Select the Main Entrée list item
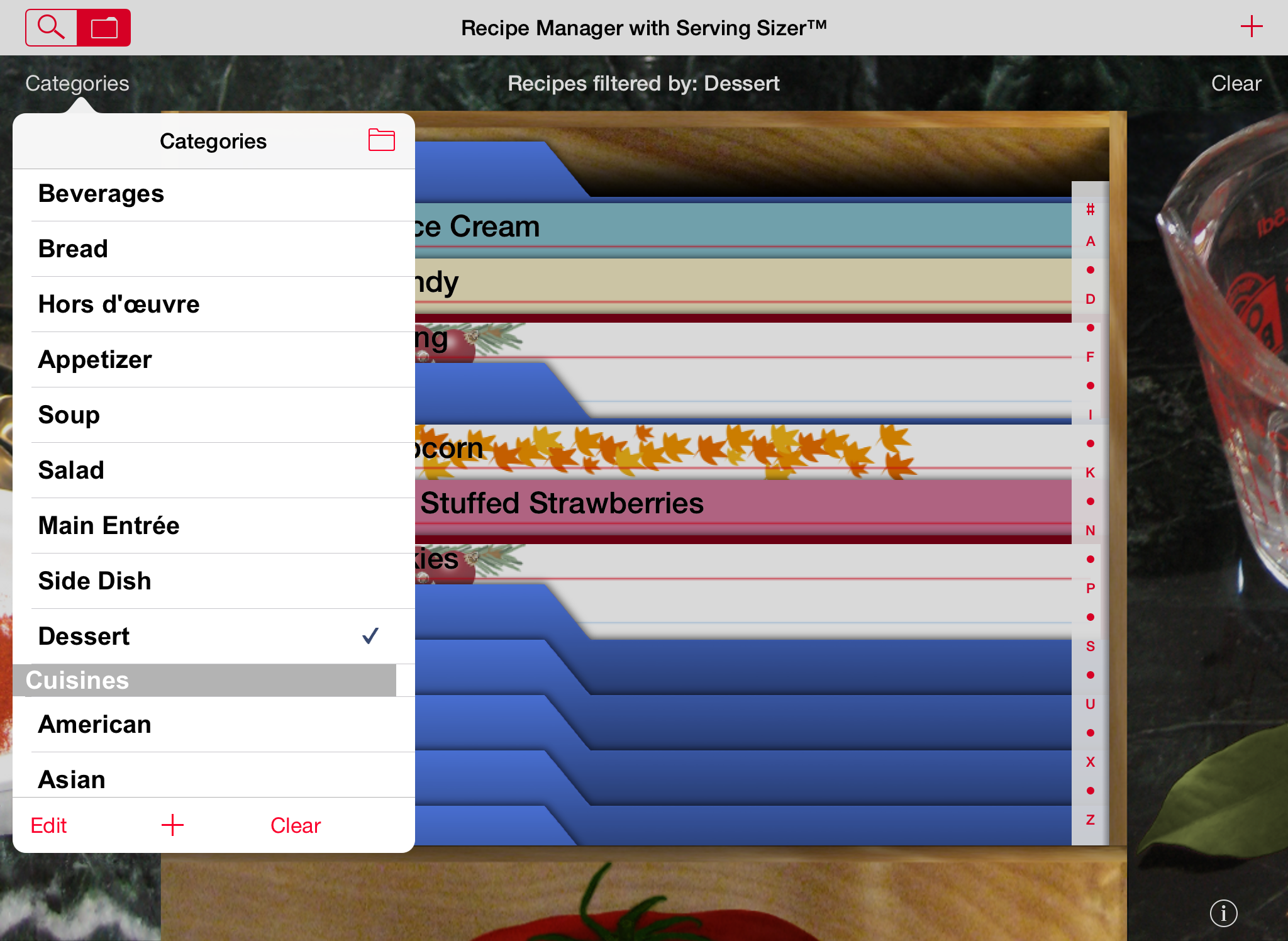This screenshot has width=1288, height=941. 109,526
